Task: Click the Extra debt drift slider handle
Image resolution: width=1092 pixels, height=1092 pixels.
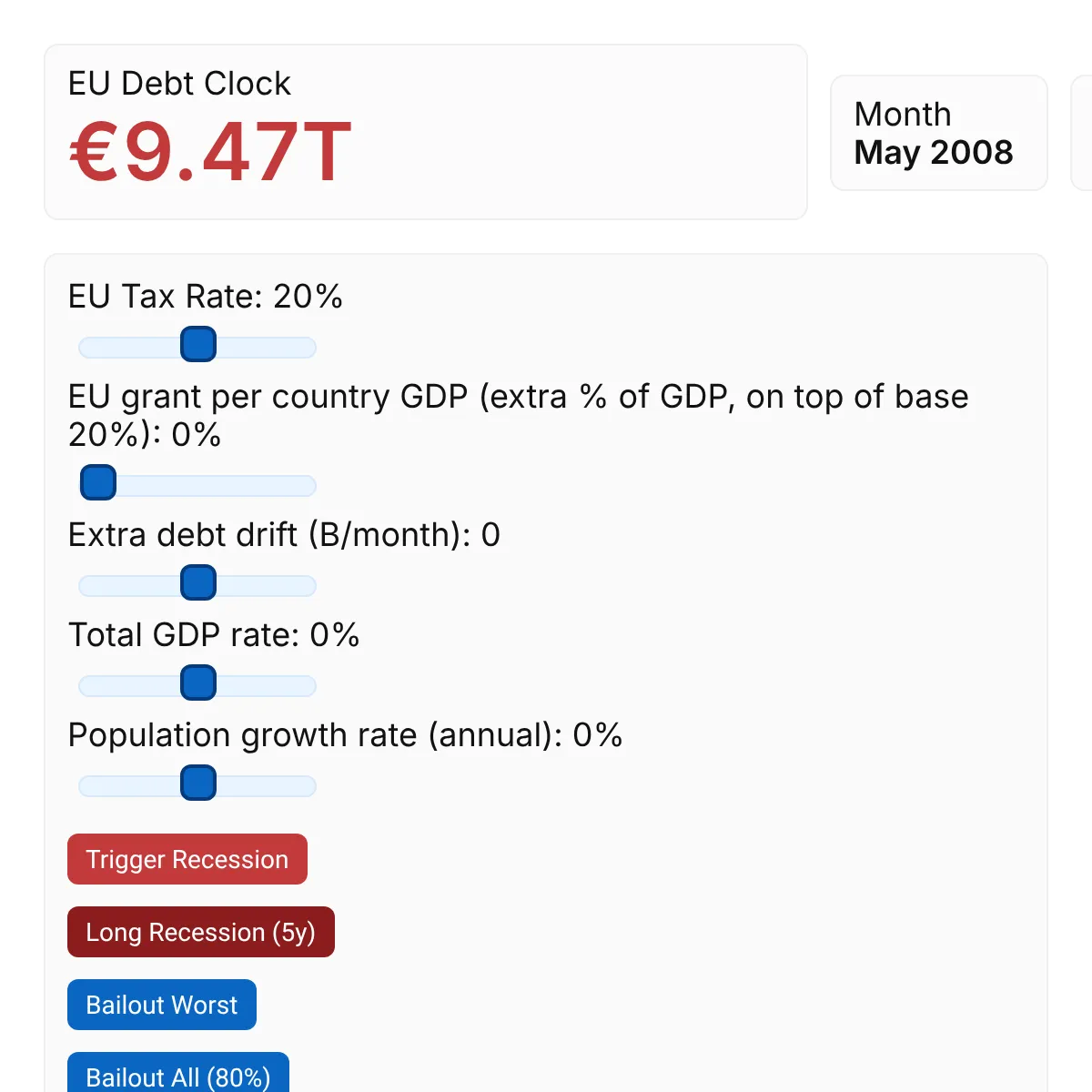Action: pyautogui.click(x=198, y=583)
